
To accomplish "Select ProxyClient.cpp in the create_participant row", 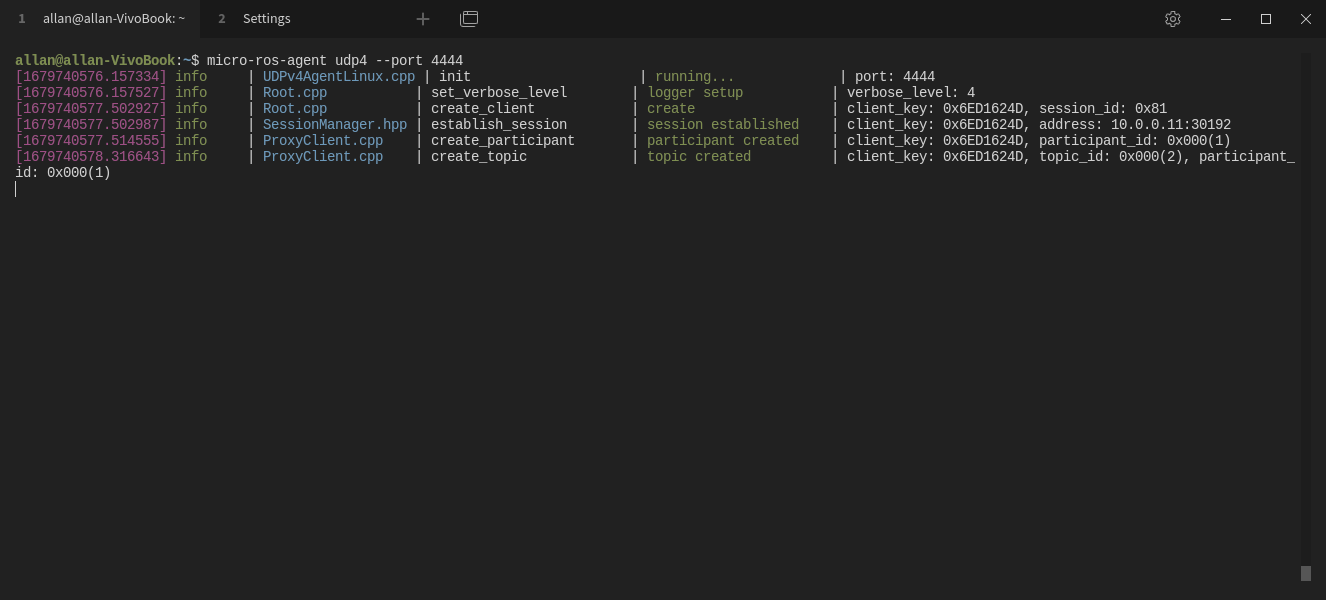I will pyautogui.click(x=322, y=140).
